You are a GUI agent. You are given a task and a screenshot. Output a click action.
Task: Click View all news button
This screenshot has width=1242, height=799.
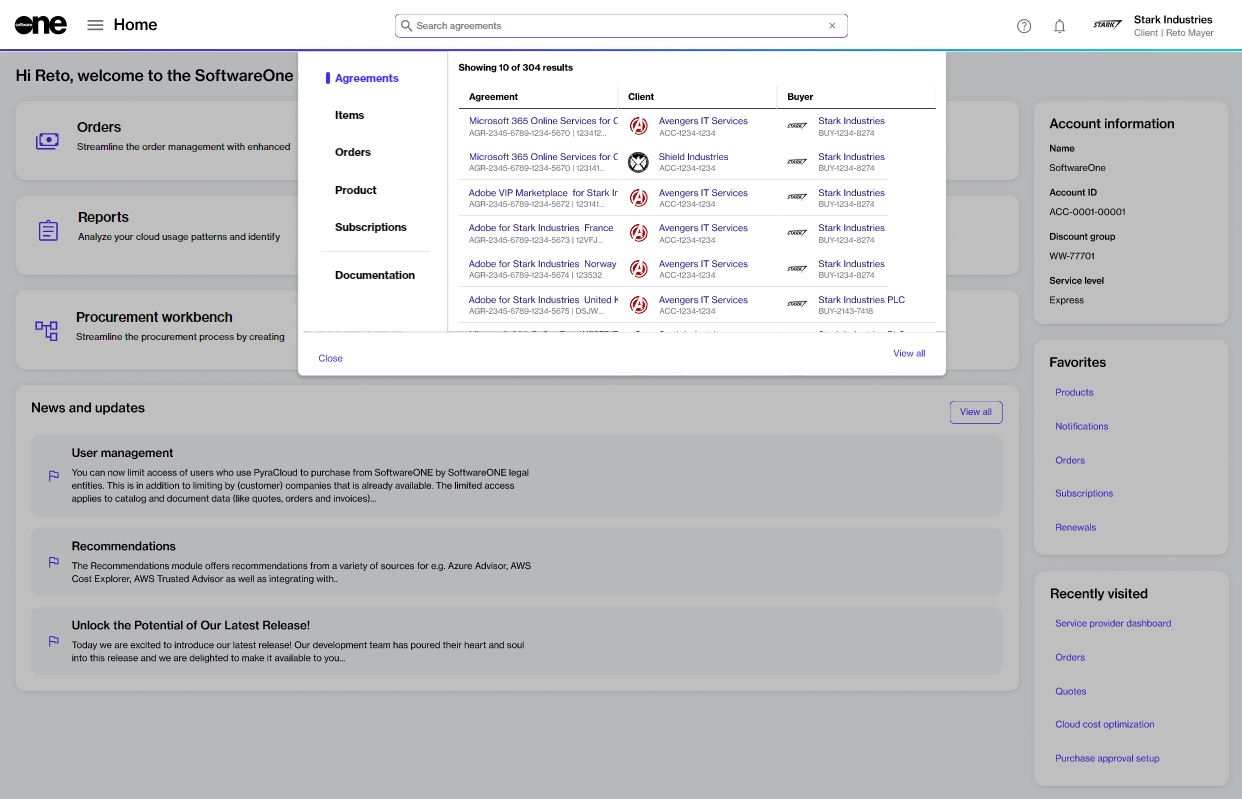point(975,412)
